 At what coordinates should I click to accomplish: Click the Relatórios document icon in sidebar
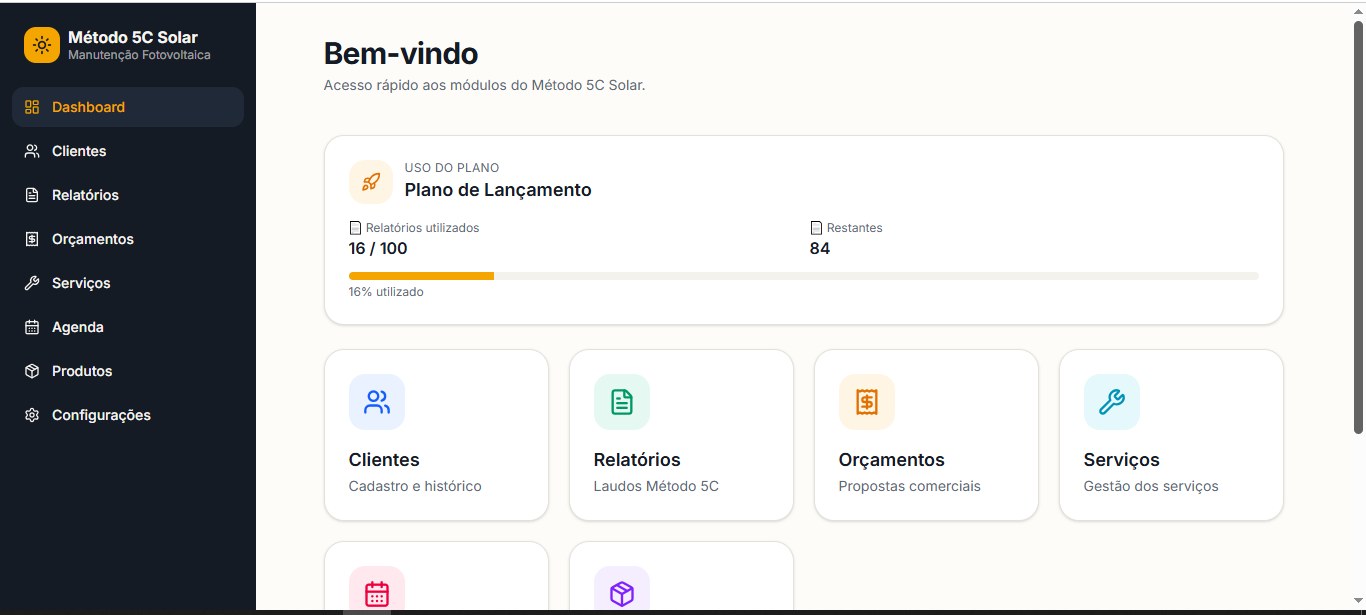pos(32,195)
